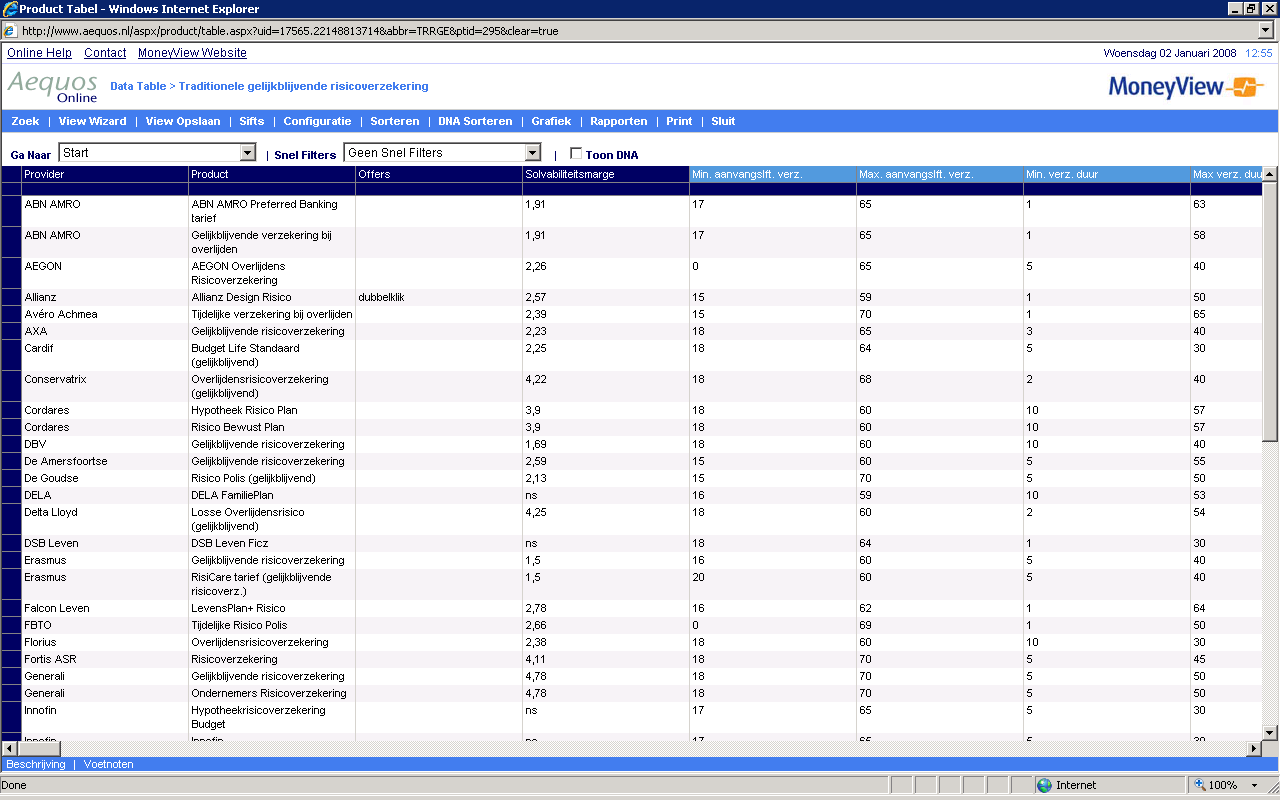The image size is (1280, 800).
Task: Choose Sorteren from the menu bar
Action: [x=395, y=121]
